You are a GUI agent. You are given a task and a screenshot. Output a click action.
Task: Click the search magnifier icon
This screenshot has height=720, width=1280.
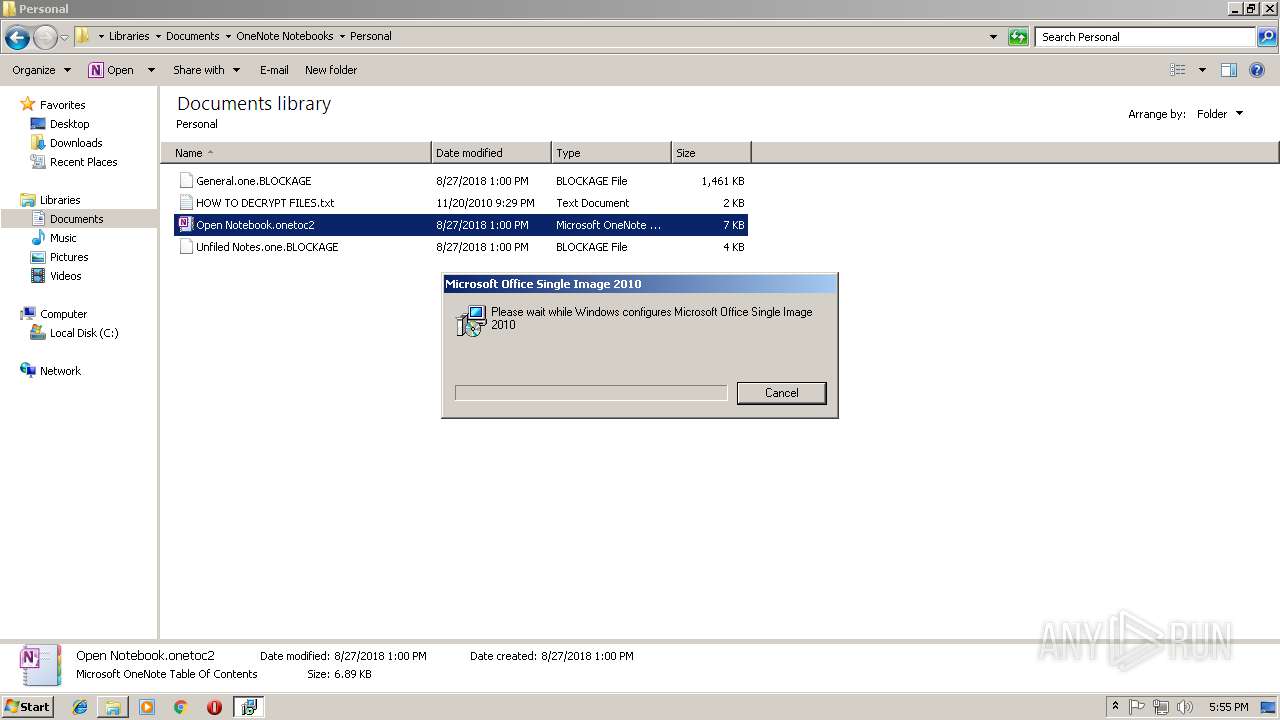[x=1266, y=37]
